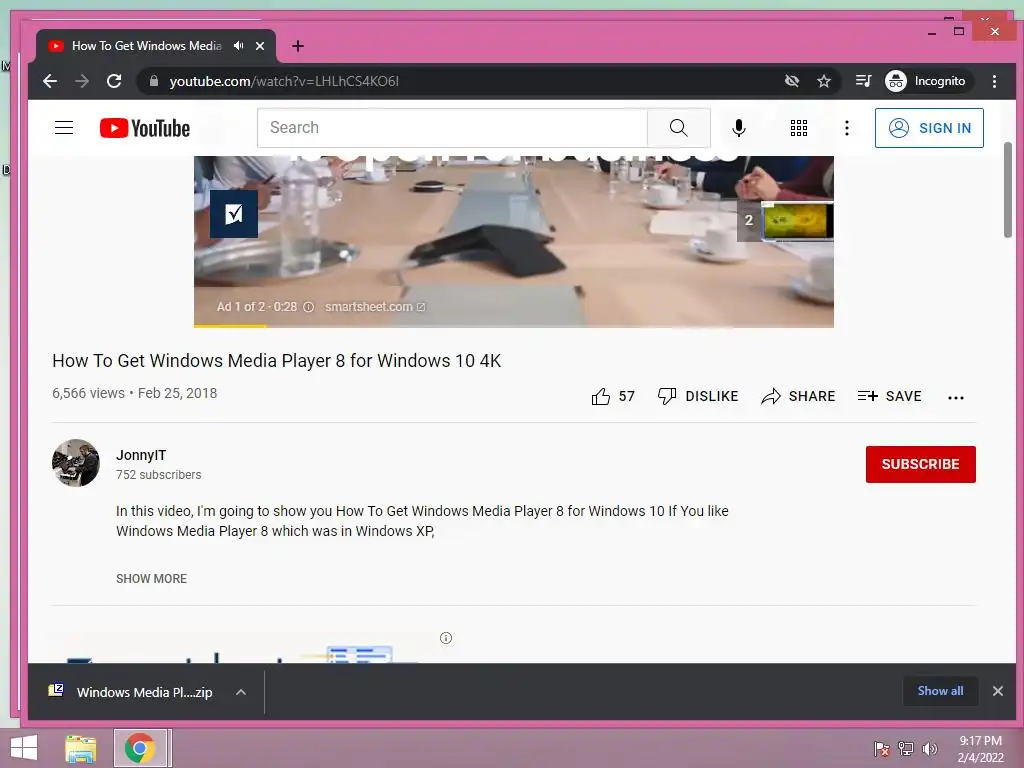1024x768 pixels.
Task: Click the video title text
Action: click(277, 361)
